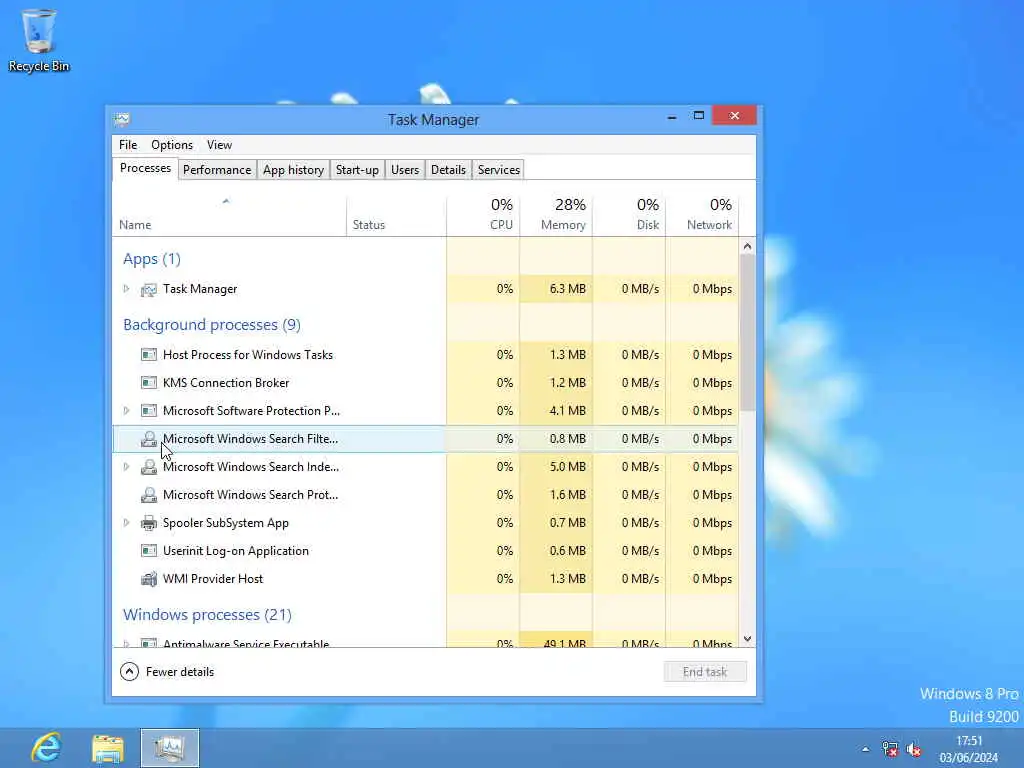
Task: Click the Host Process for Windows Tasks icon
Action: pos(149,355)
